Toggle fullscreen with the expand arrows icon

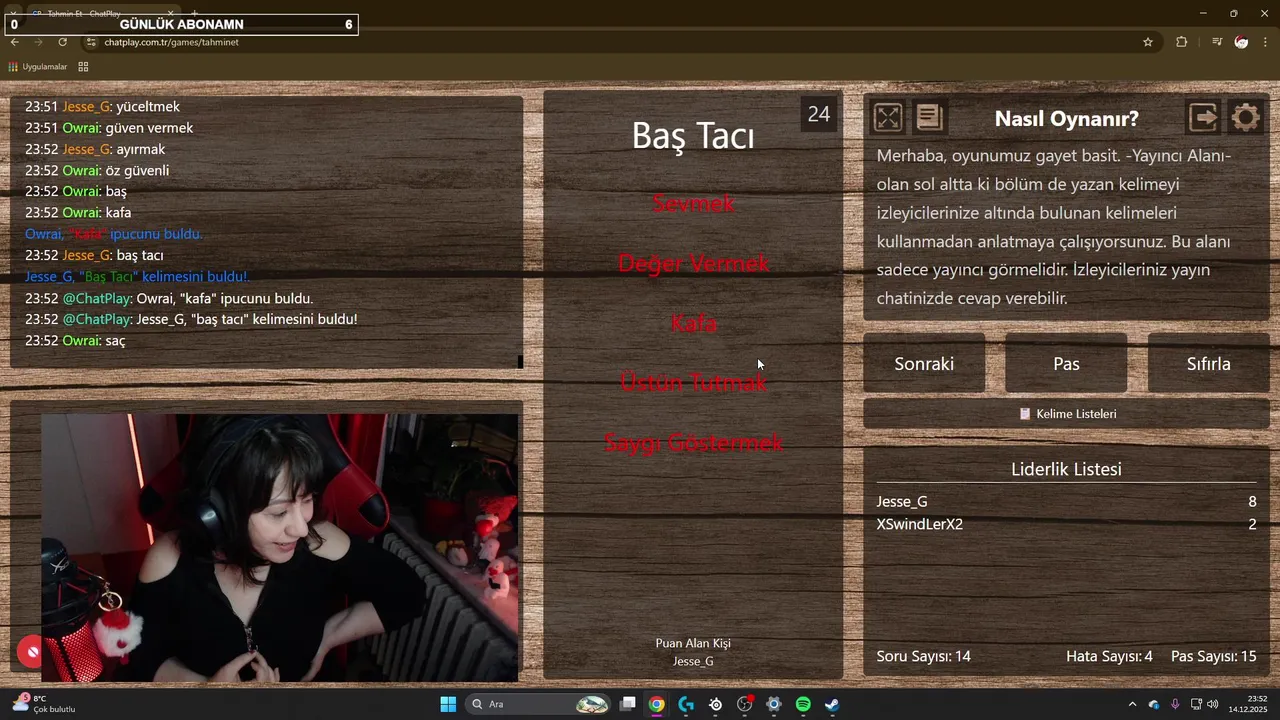pos(888,118)
